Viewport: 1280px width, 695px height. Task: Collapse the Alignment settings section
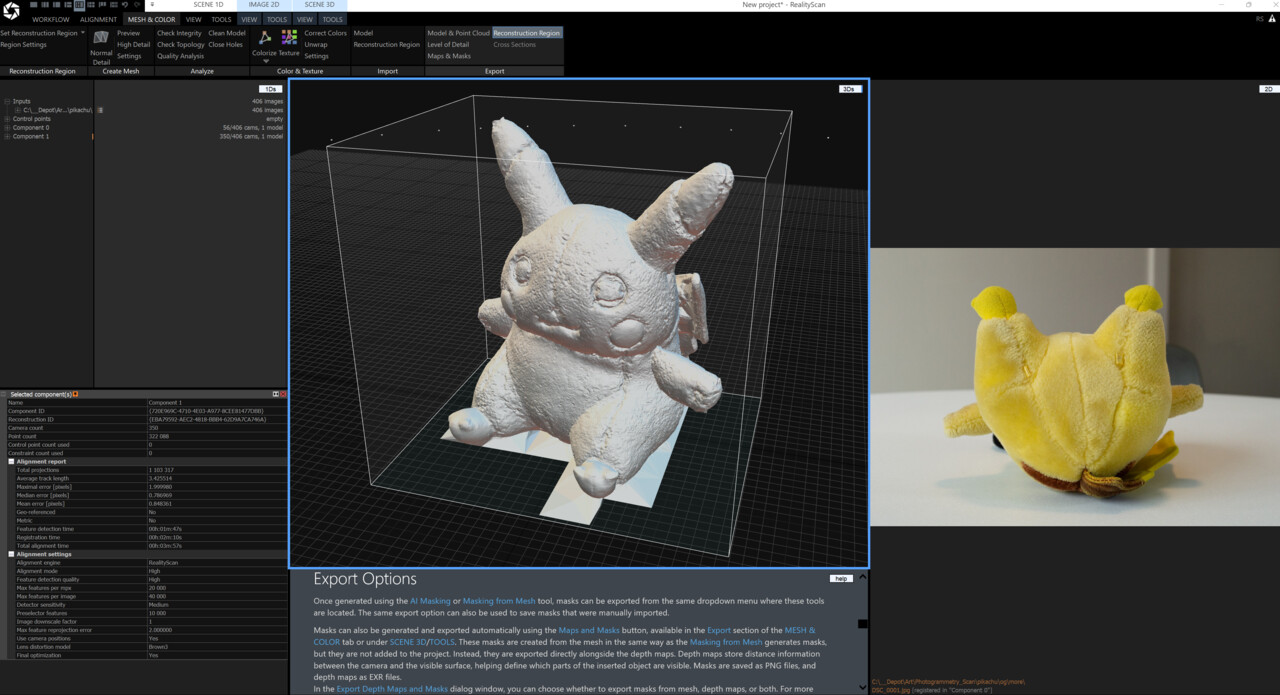(x=12, y=554)
